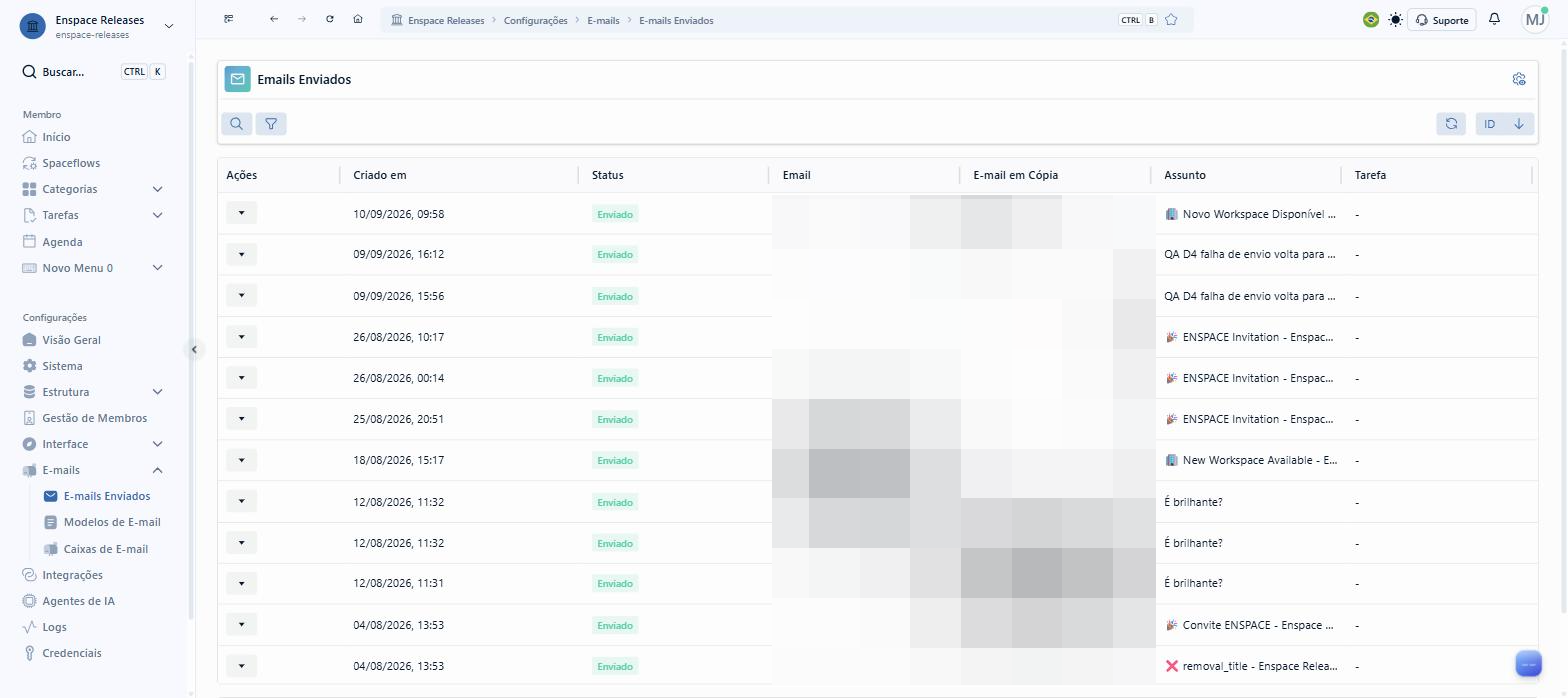Click the Emails Enviados envelope icon

click(x=237, y=79)
